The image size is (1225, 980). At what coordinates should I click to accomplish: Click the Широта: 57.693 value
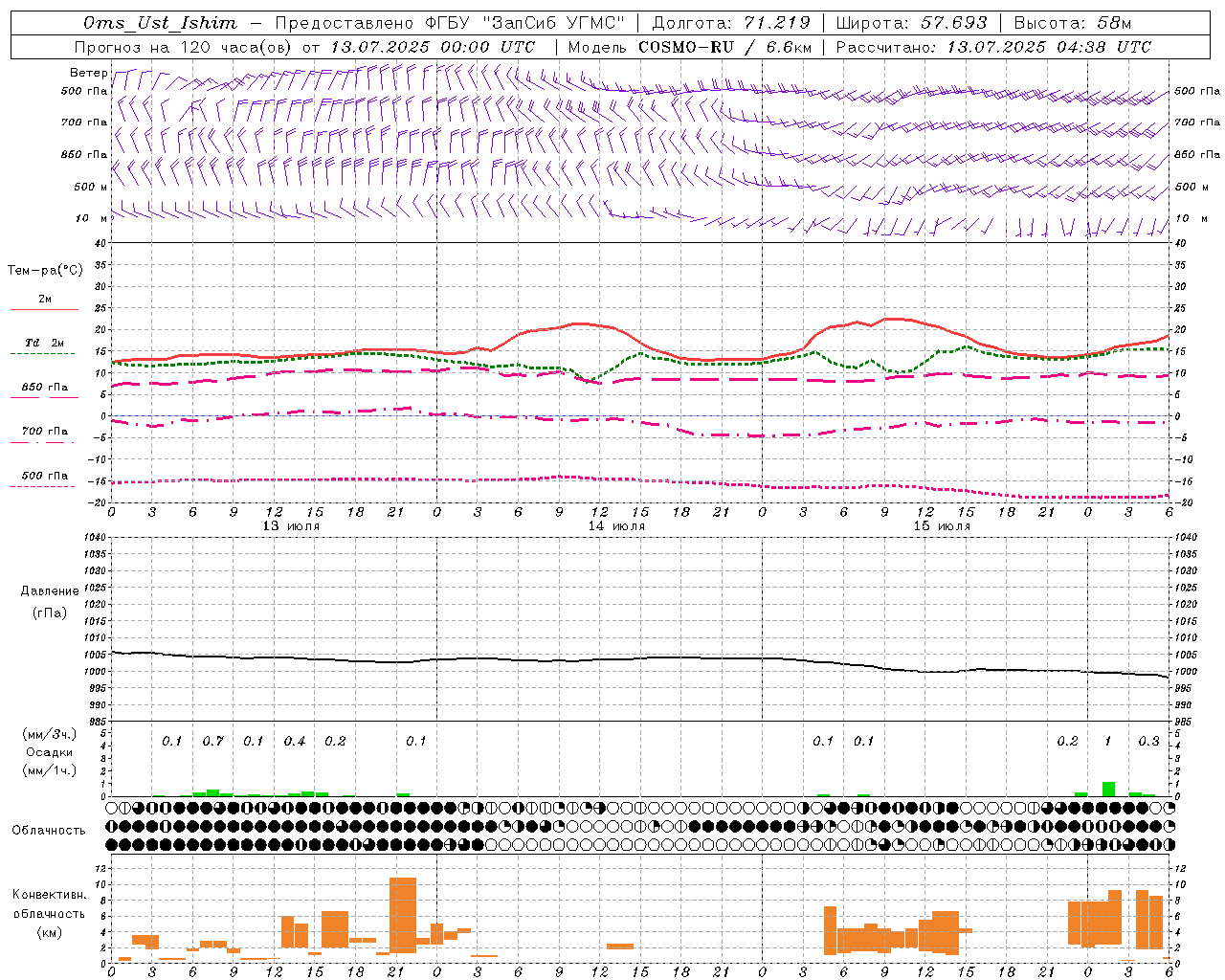point(912,23)
